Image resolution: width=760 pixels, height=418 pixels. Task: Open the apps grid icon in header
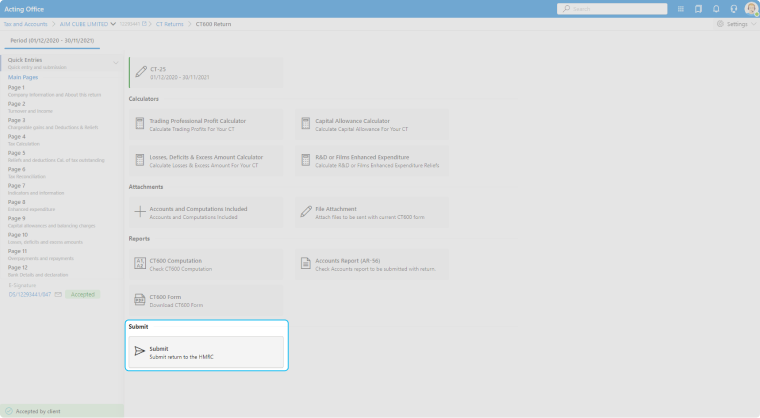point(680,9)
